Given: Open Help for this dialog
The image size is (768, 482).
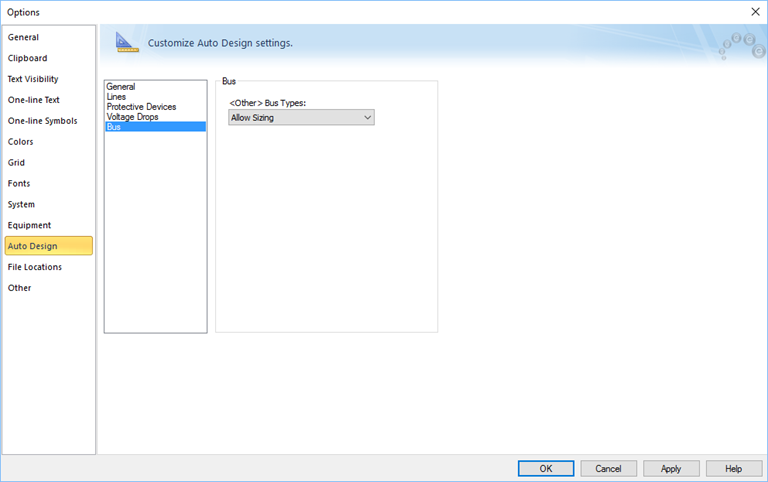Looking at the screenshot, I should click(733, 468).
